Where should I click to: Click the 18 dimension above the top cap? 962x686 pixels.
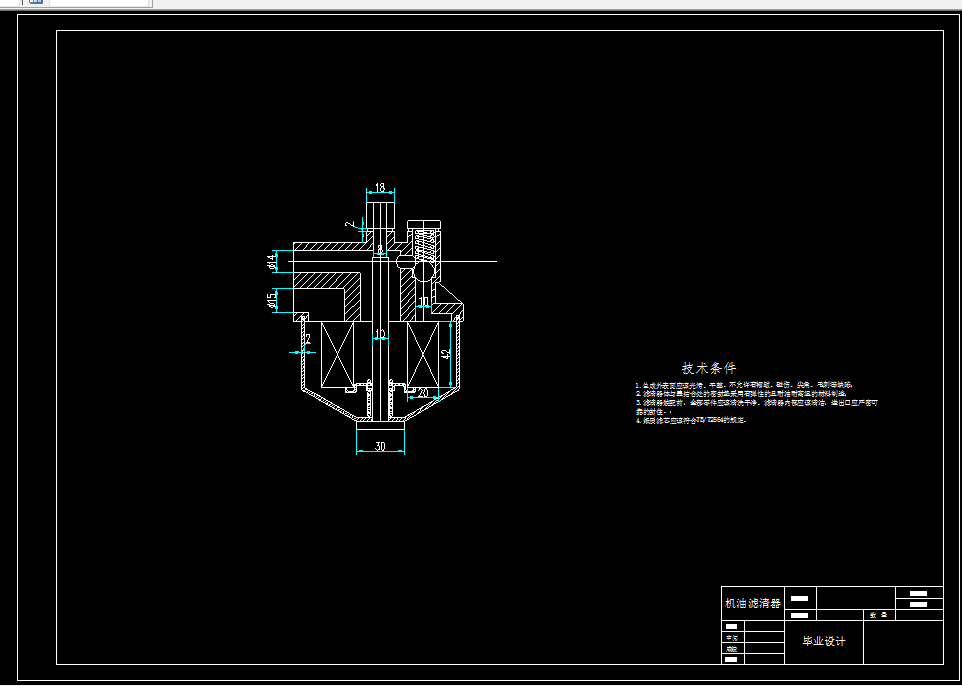tap(380, 188)
